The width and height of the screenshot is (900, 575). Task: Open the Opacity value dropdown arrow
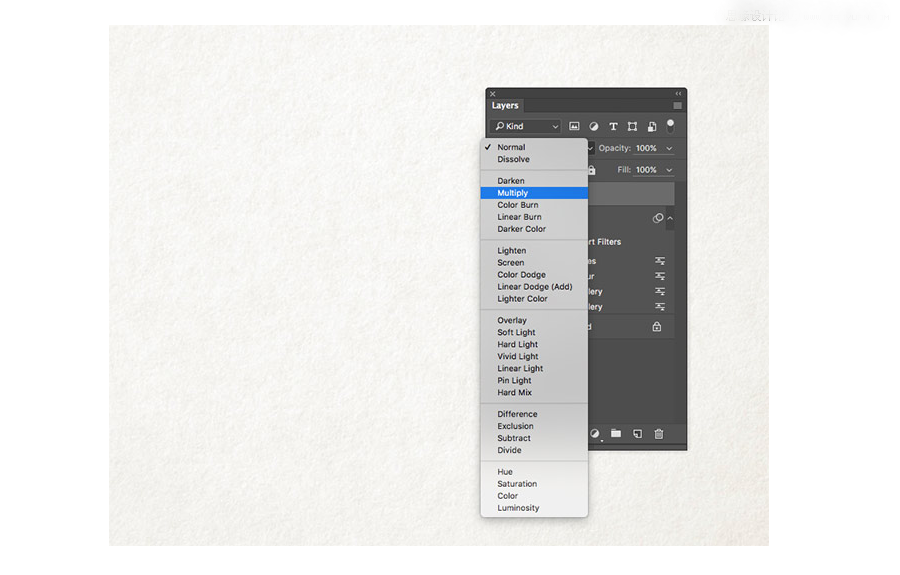(x=669, y=149)
